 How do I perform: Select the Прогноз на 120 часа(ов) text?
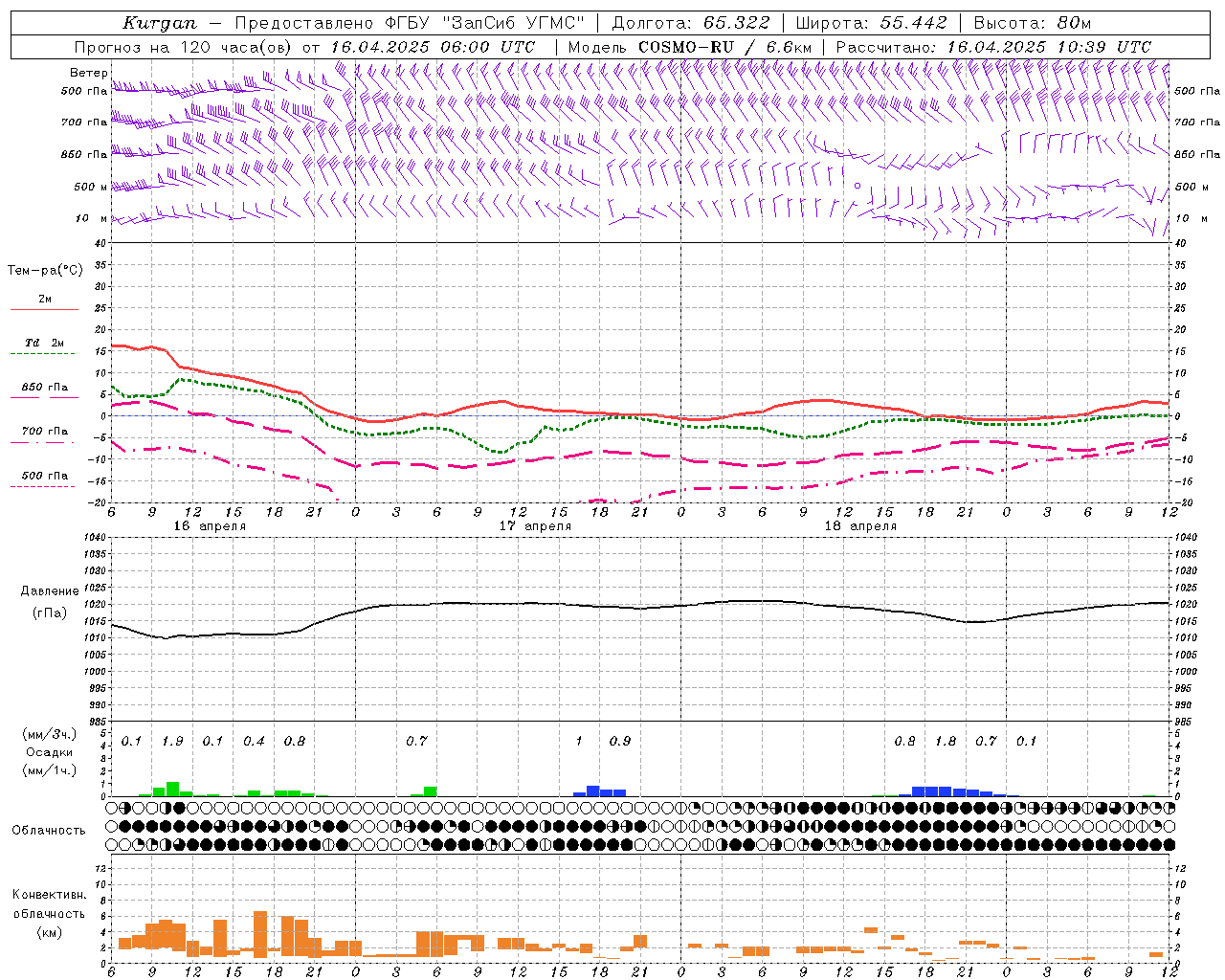186,47
